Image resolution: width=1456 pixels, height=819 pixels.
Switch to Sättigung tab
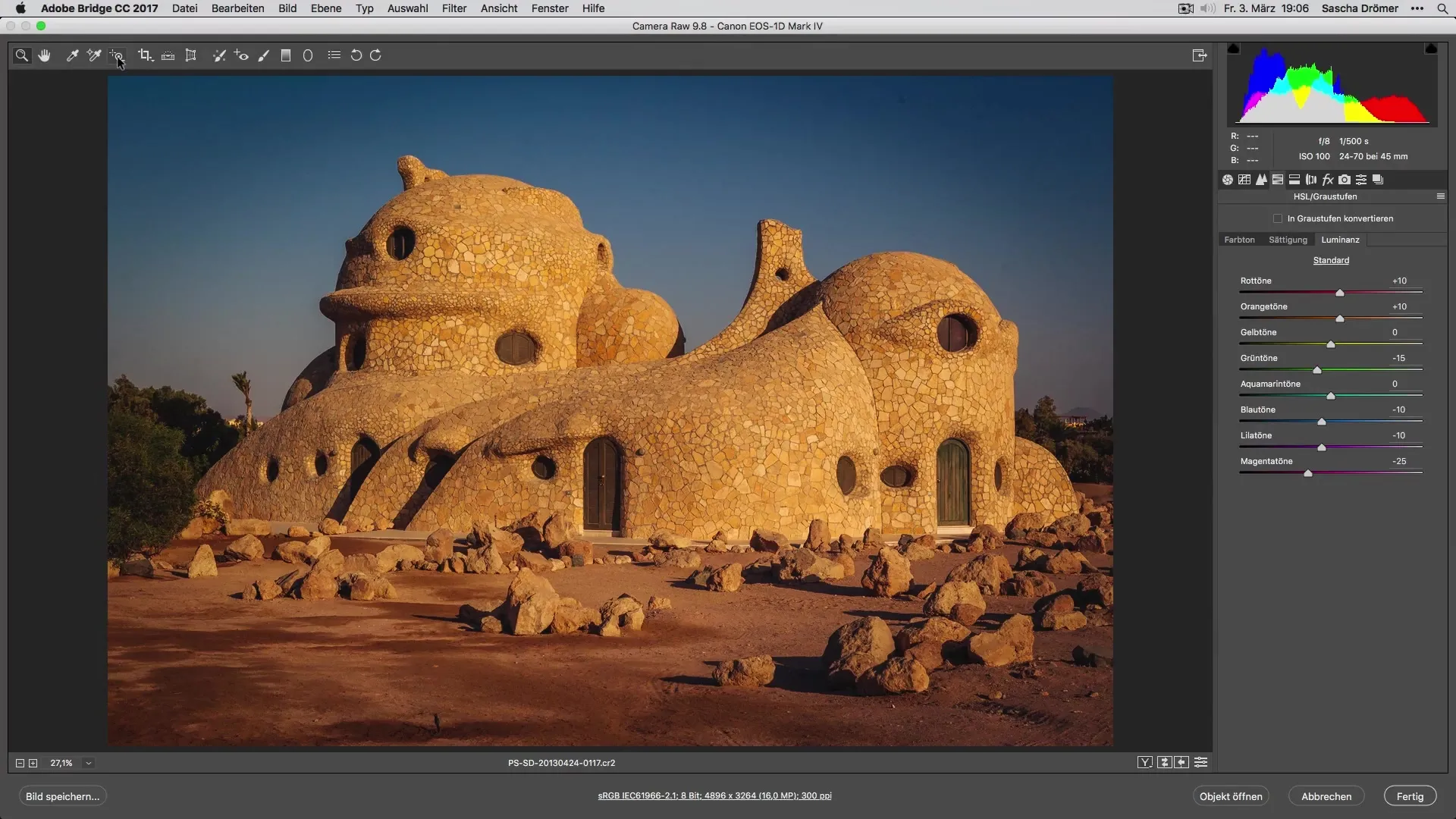click(x=1288, y=240)
